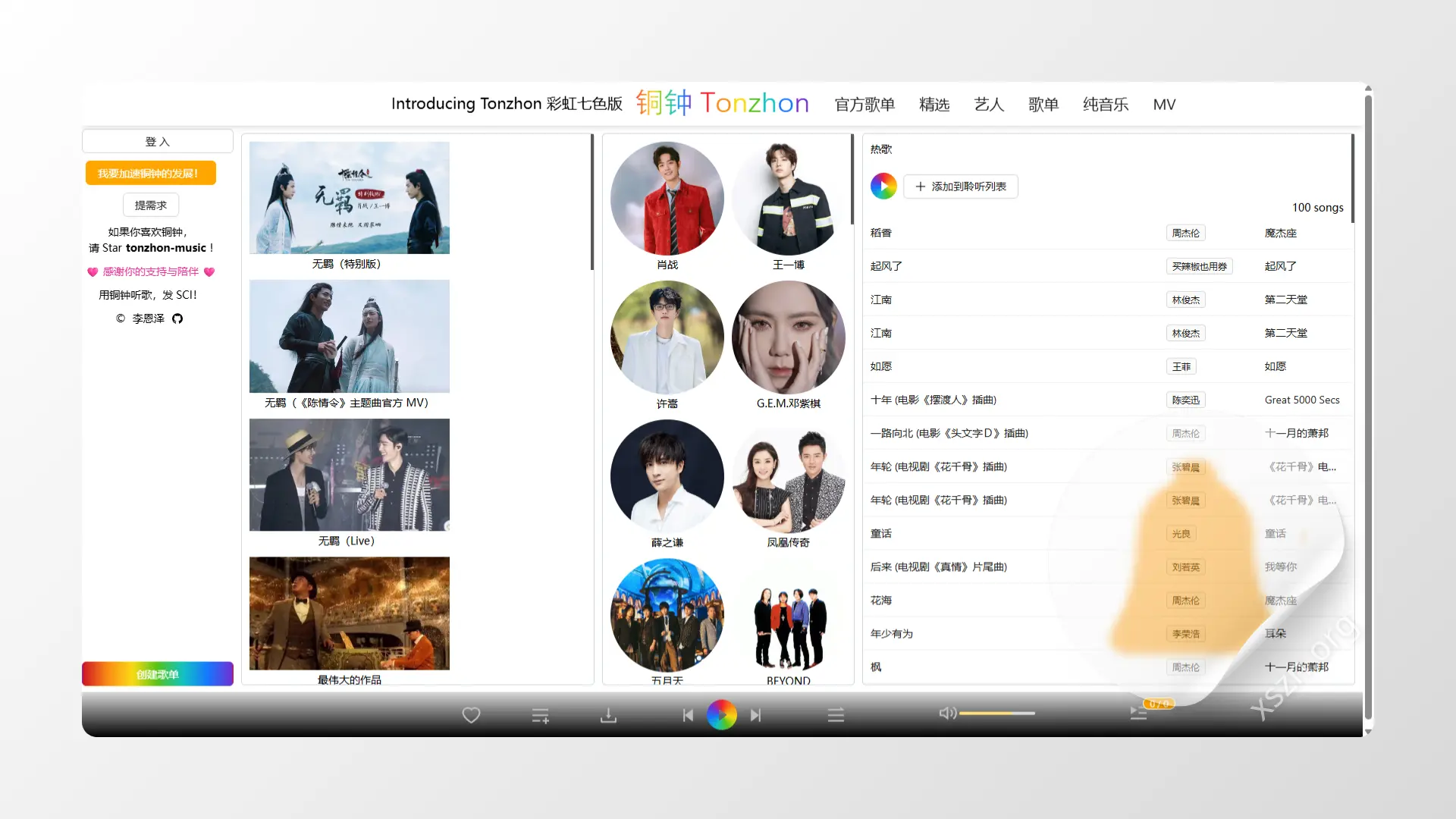Click the artists panel scrollbar
This screenshot has height=819, width=1456.
click(x=852, y=179)
